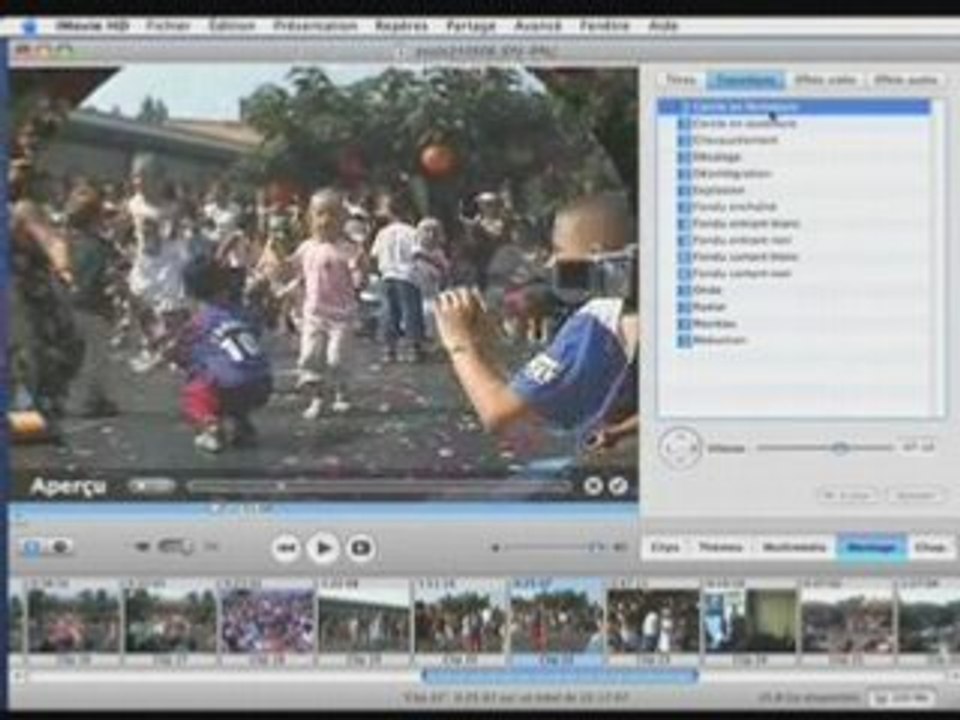Open the Thèmes pane
This screenshot has width=960, height=720.
click(721, 547)
